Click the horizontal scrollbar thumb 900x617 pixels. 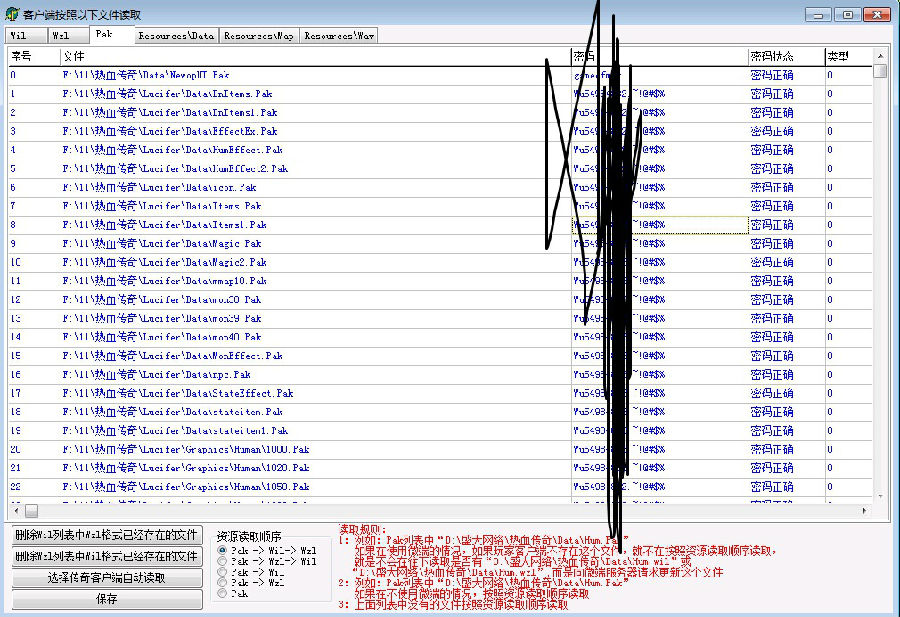point(32,511)
